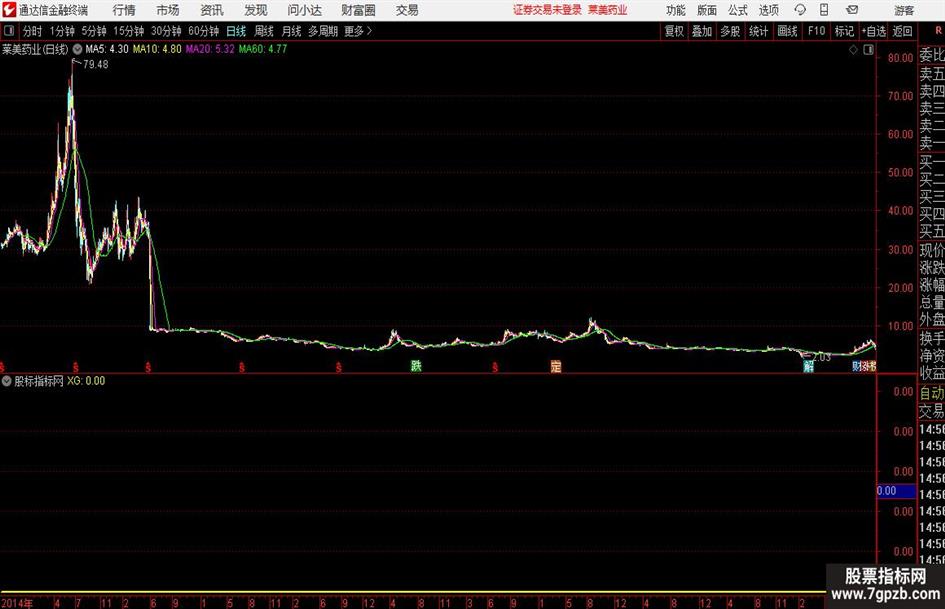
Task: Click the 委比 row in quote panel
Action: tap(932, 55)
